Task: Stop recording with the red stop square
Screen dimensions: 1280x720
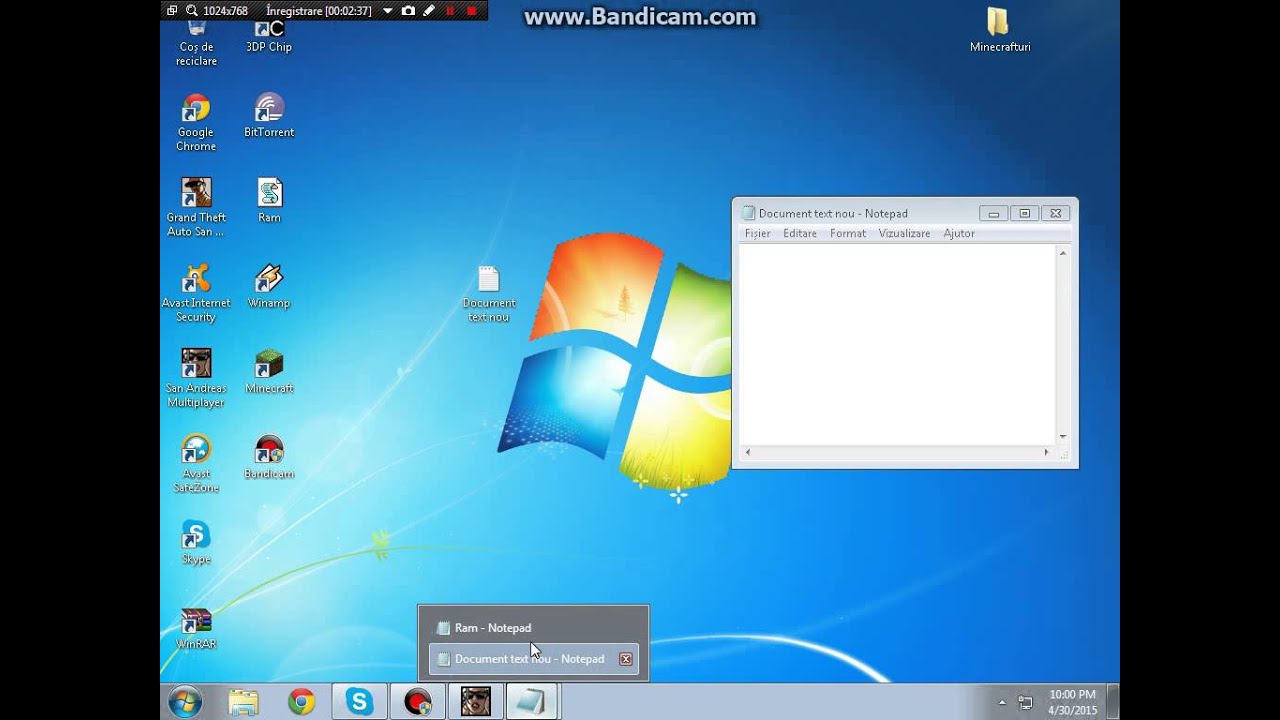Action: tap(472, 11)
